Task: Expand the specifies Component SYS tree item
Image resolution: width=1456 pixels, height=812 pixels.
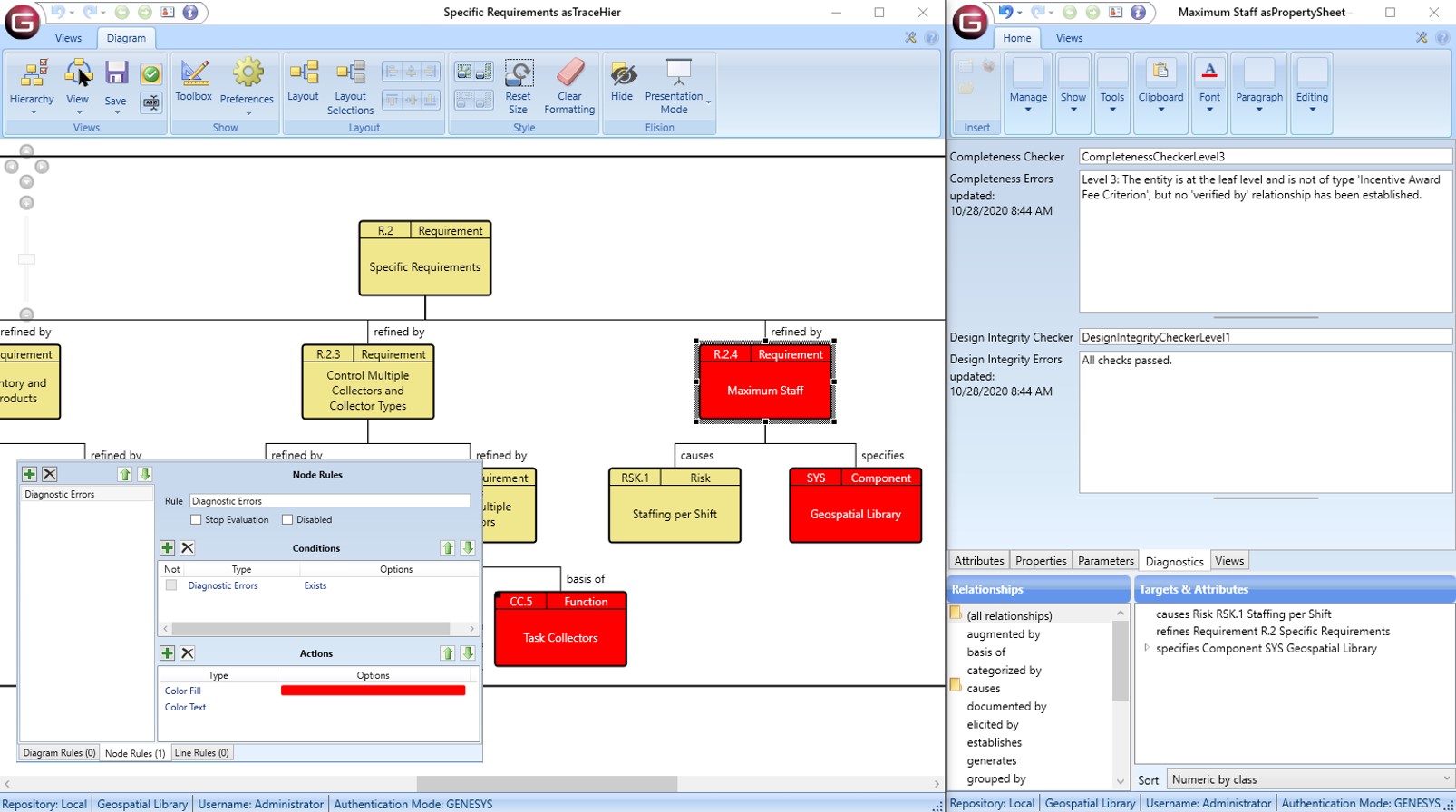Action: pyautogui.click(x=1147, y=648)
